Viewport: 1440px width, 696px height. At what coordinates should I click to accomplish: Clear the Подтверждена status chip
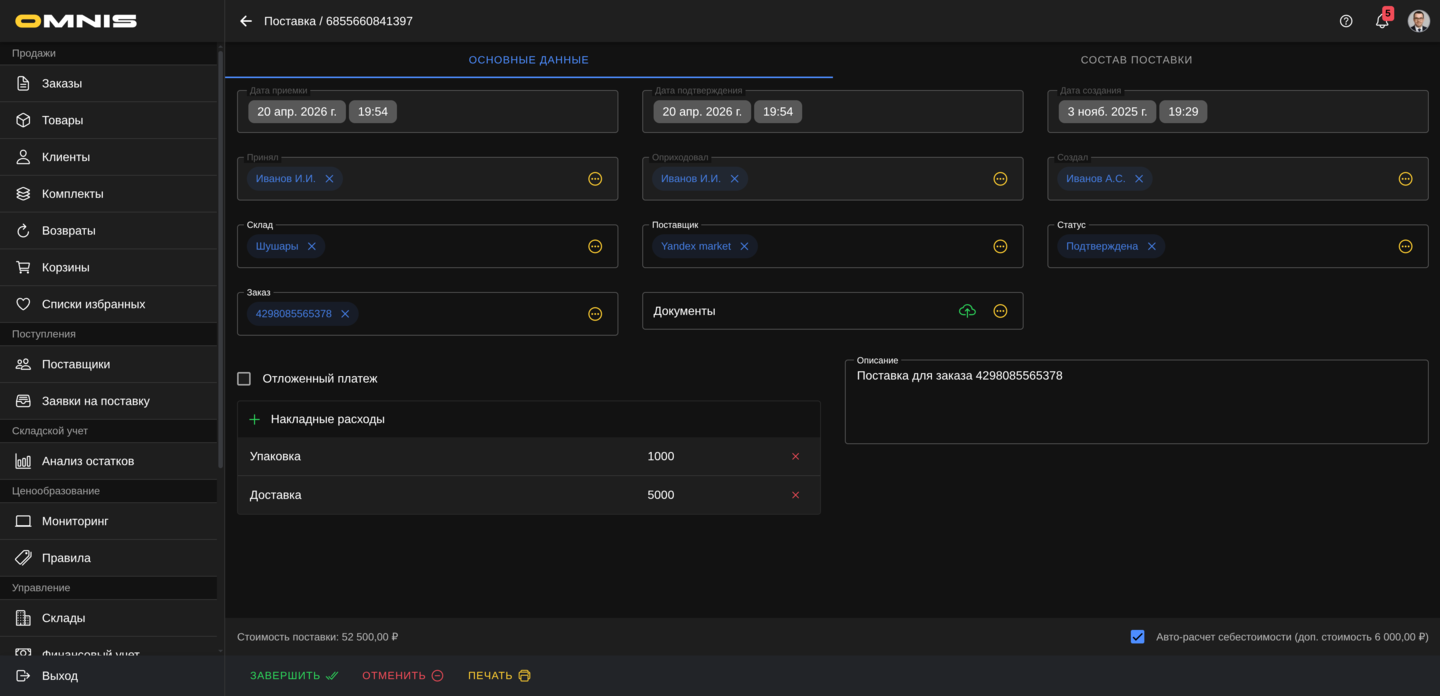[x=1151, y=247]
